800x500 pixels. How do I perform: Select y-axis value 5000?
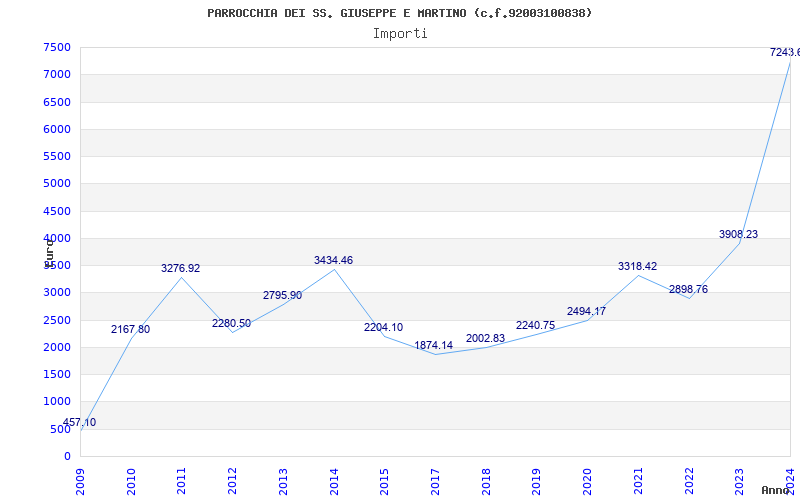point(57,183)
